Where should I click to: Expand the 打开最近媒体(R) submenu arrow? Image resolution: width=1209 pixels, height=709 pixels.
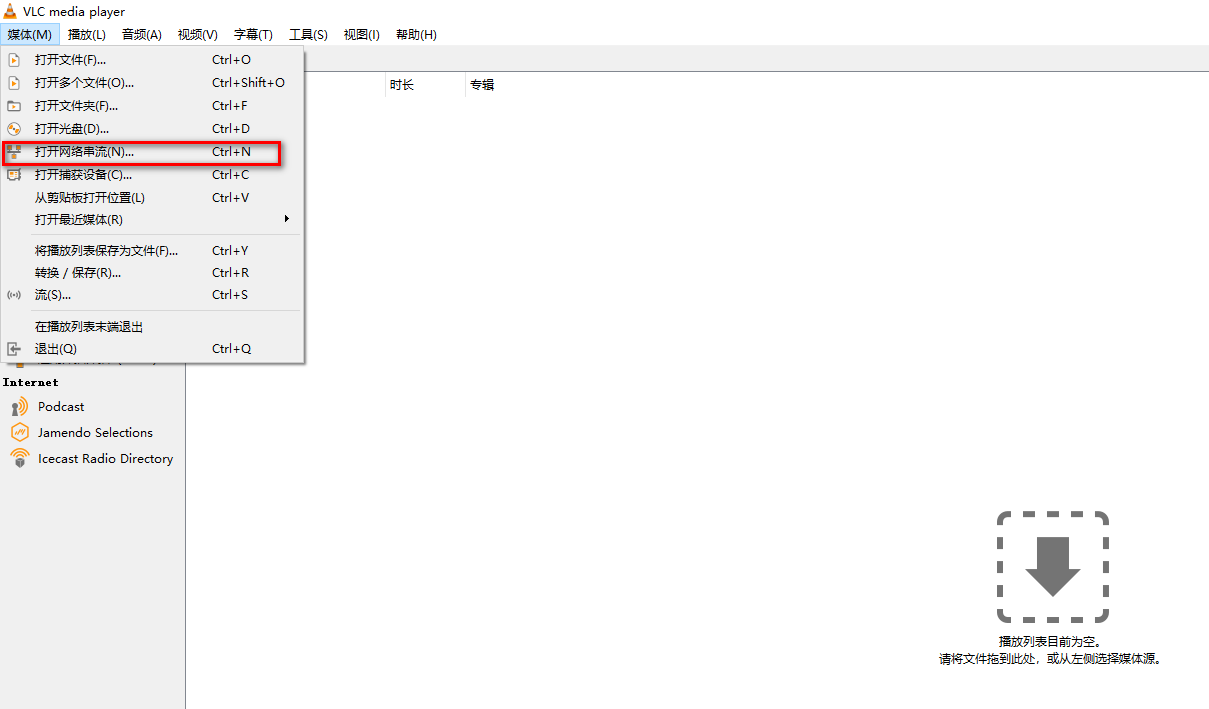(x=287, y=219)
